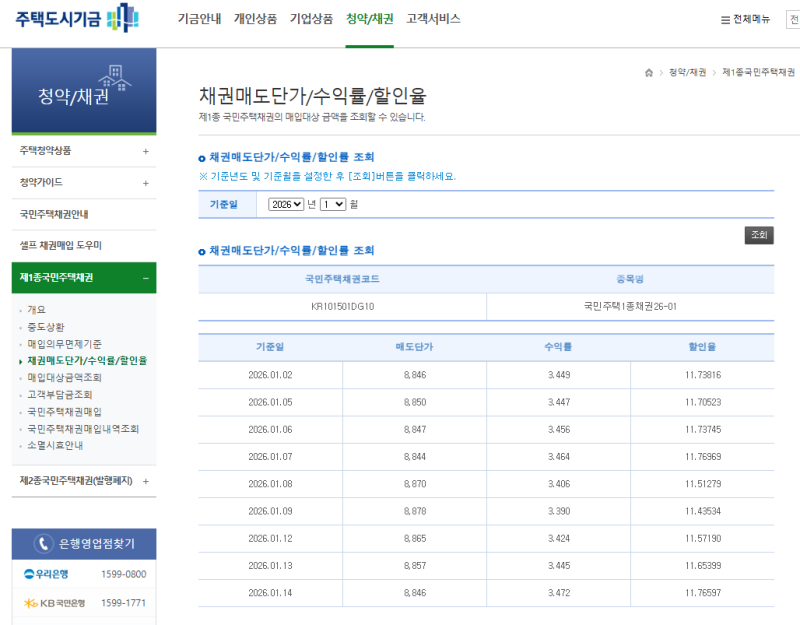The height and width of the screenshot is (625, 800).
Task: Expand 청약가이드 plus sign
Action: click(146, 183)
